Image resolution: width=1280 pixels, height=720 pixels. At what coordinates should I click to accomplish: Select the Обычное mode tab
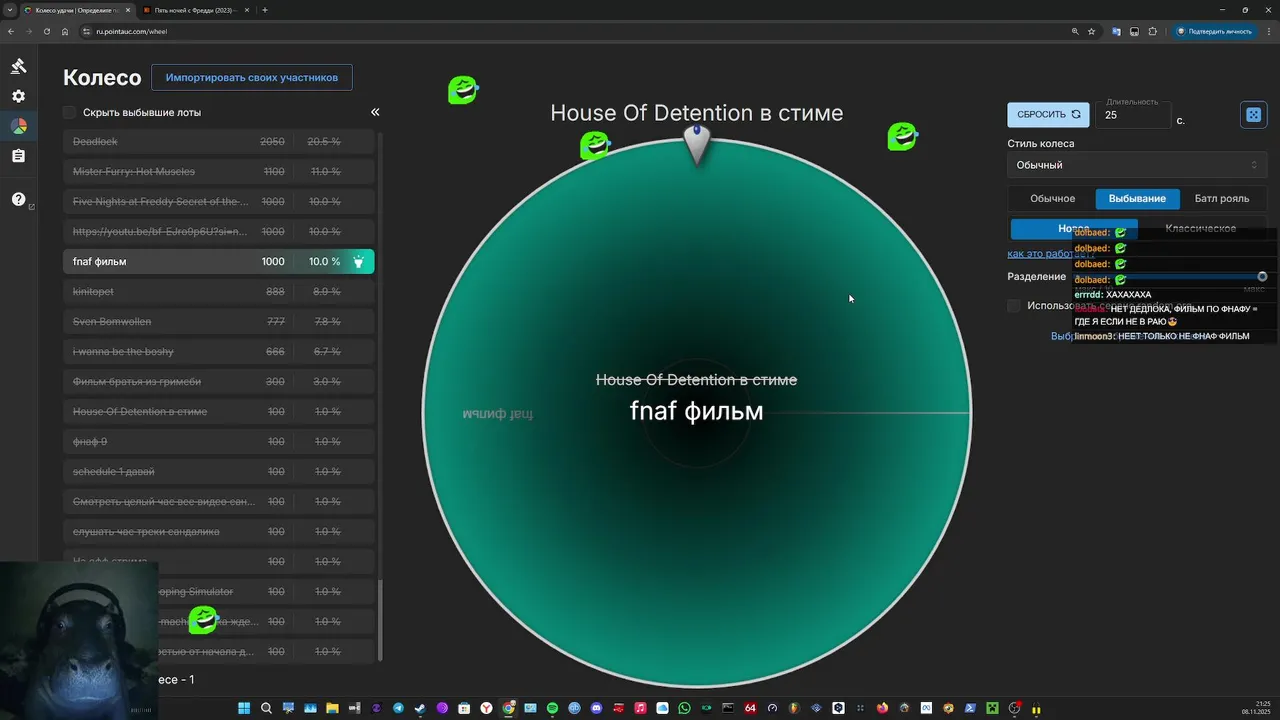click(1052, 198)
